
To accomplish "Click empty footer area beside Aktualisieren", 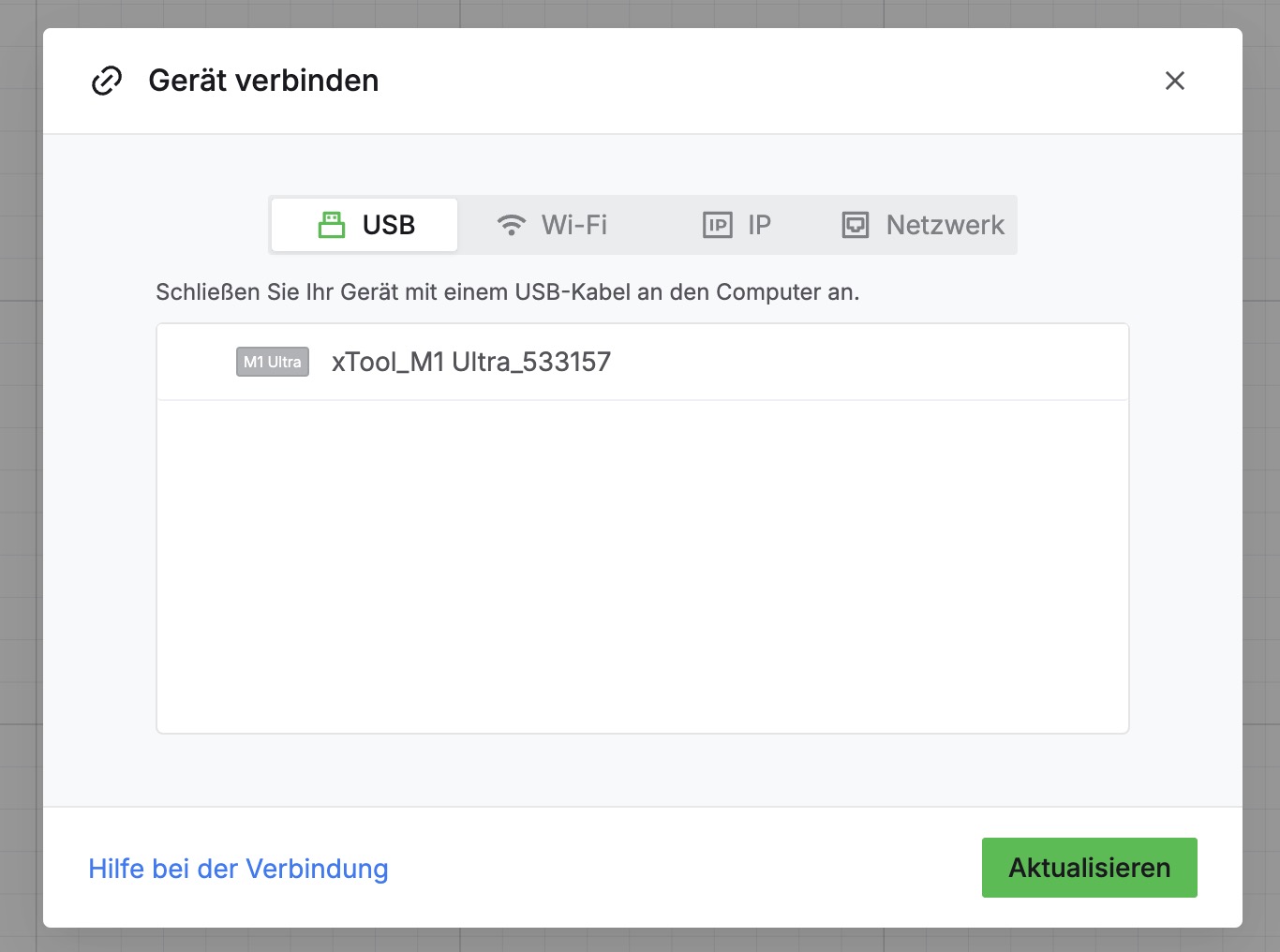I will point(684,869).
